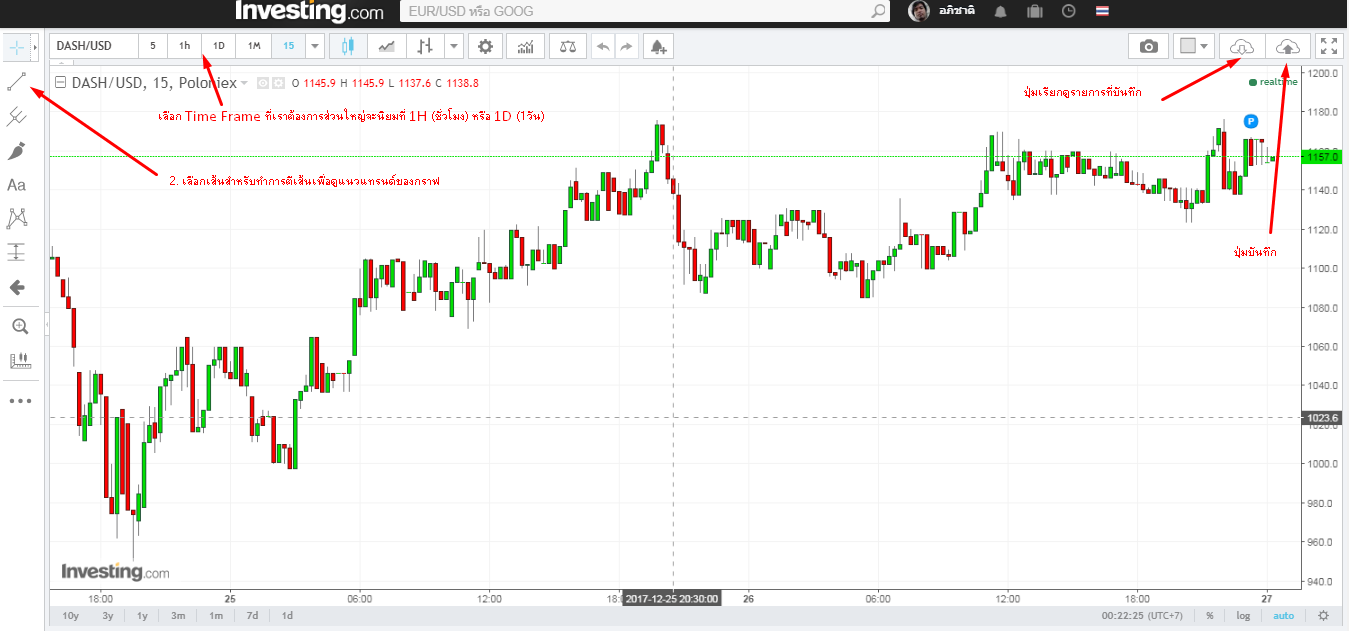Activate the zoom in magnifier tool
Viewport: 1349px width, 631px height.
(x=19, y=326)
